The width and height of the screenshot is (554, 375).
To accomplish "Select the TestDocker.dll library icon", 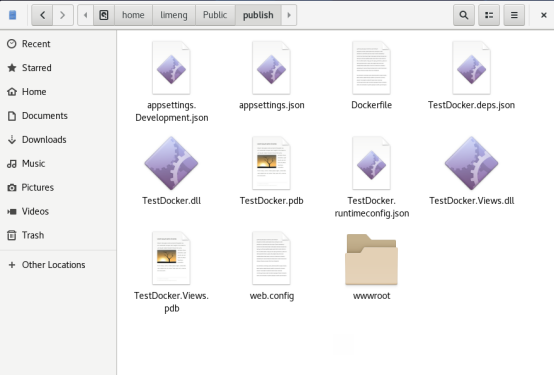I will click(x=171, y=163).
